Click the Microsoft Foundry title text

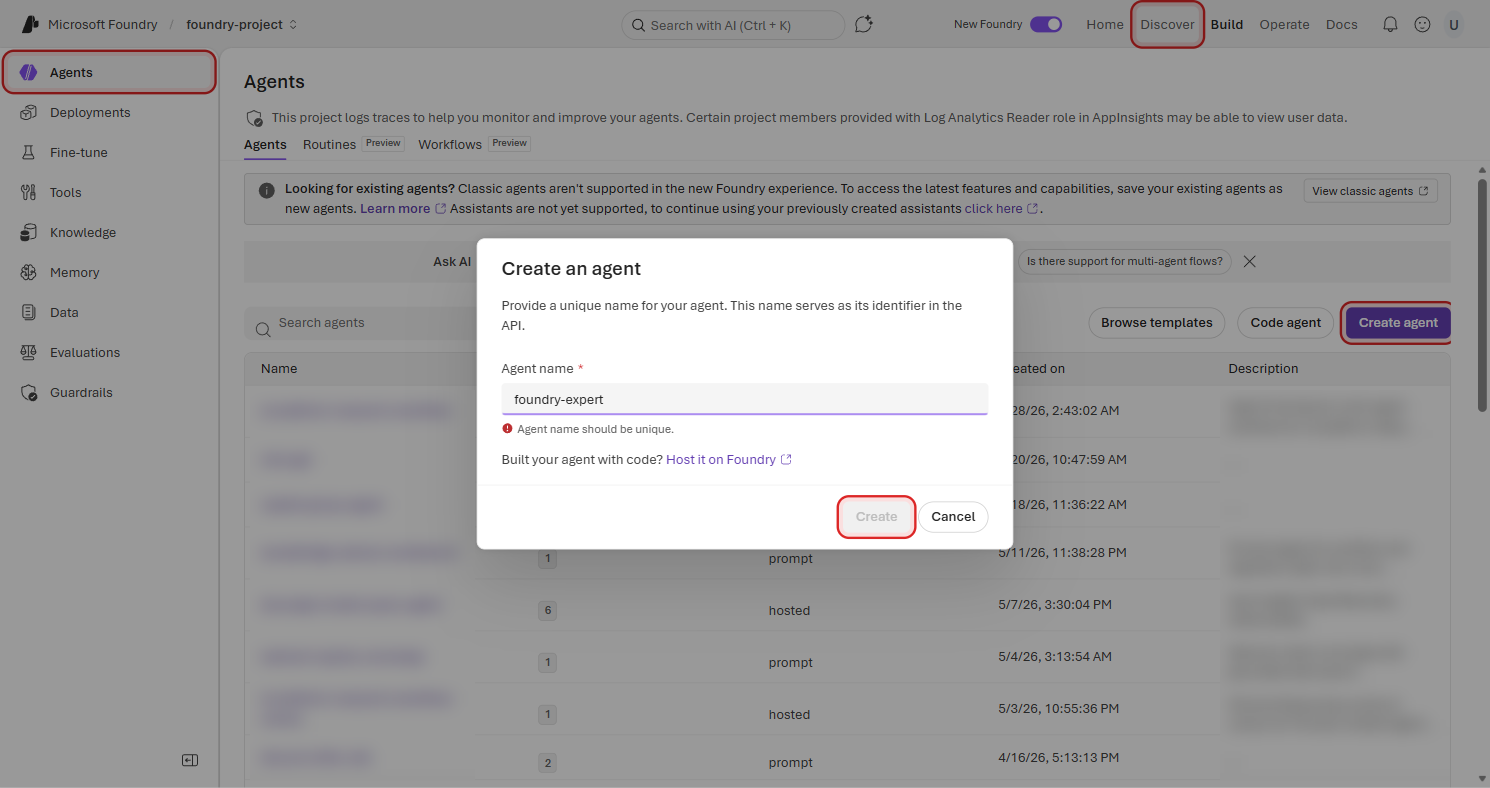pyautogui.click(x=103, y=24)
